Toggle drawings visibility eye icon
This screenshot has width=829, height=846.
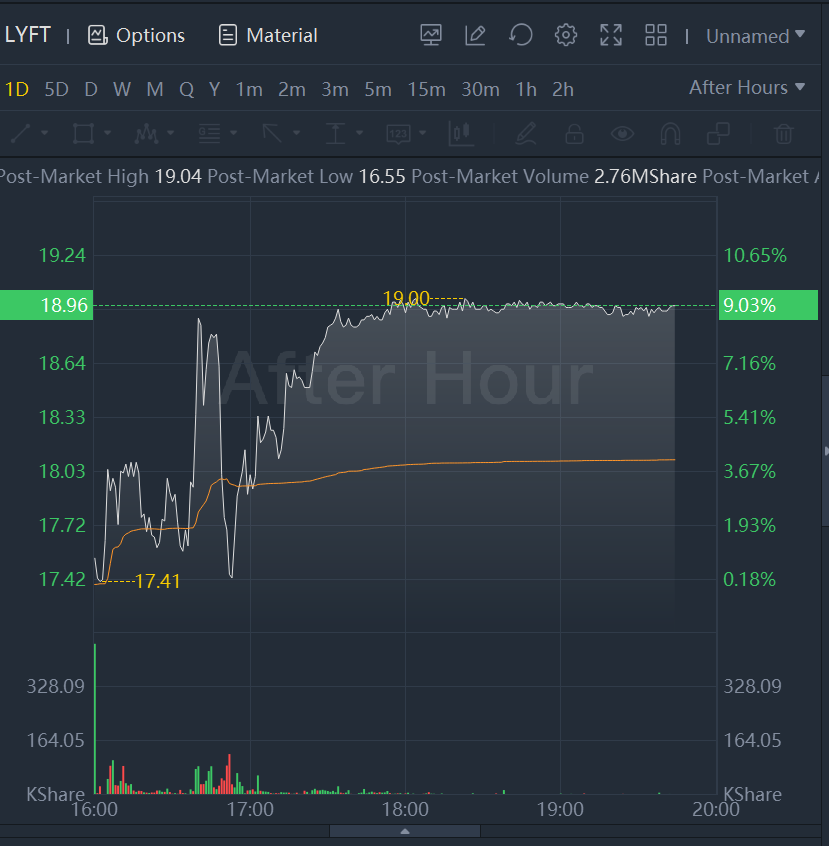(622, 133)
